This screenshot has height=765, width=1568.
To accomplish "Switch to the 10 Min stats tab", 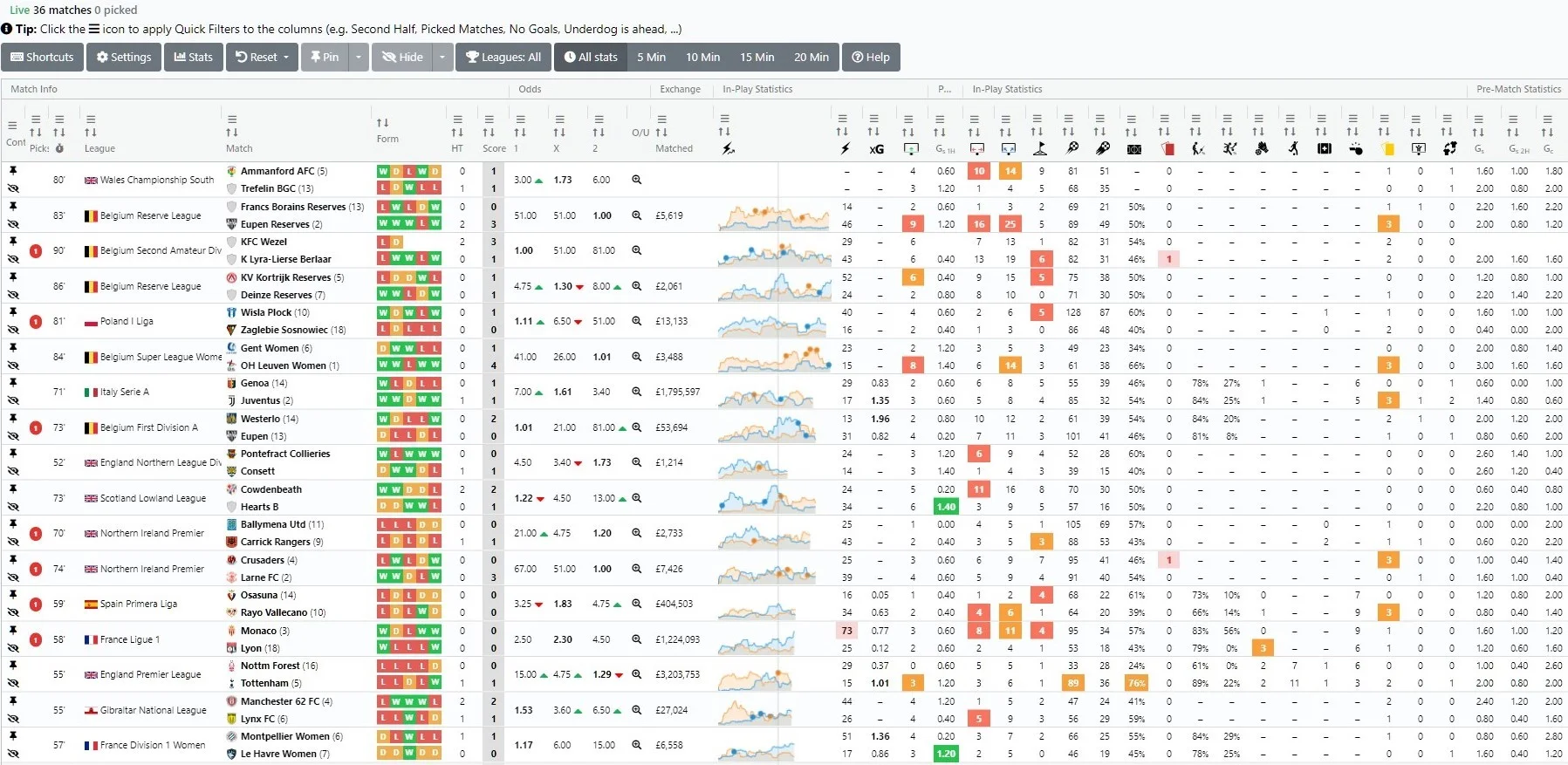I will (702, 57).
